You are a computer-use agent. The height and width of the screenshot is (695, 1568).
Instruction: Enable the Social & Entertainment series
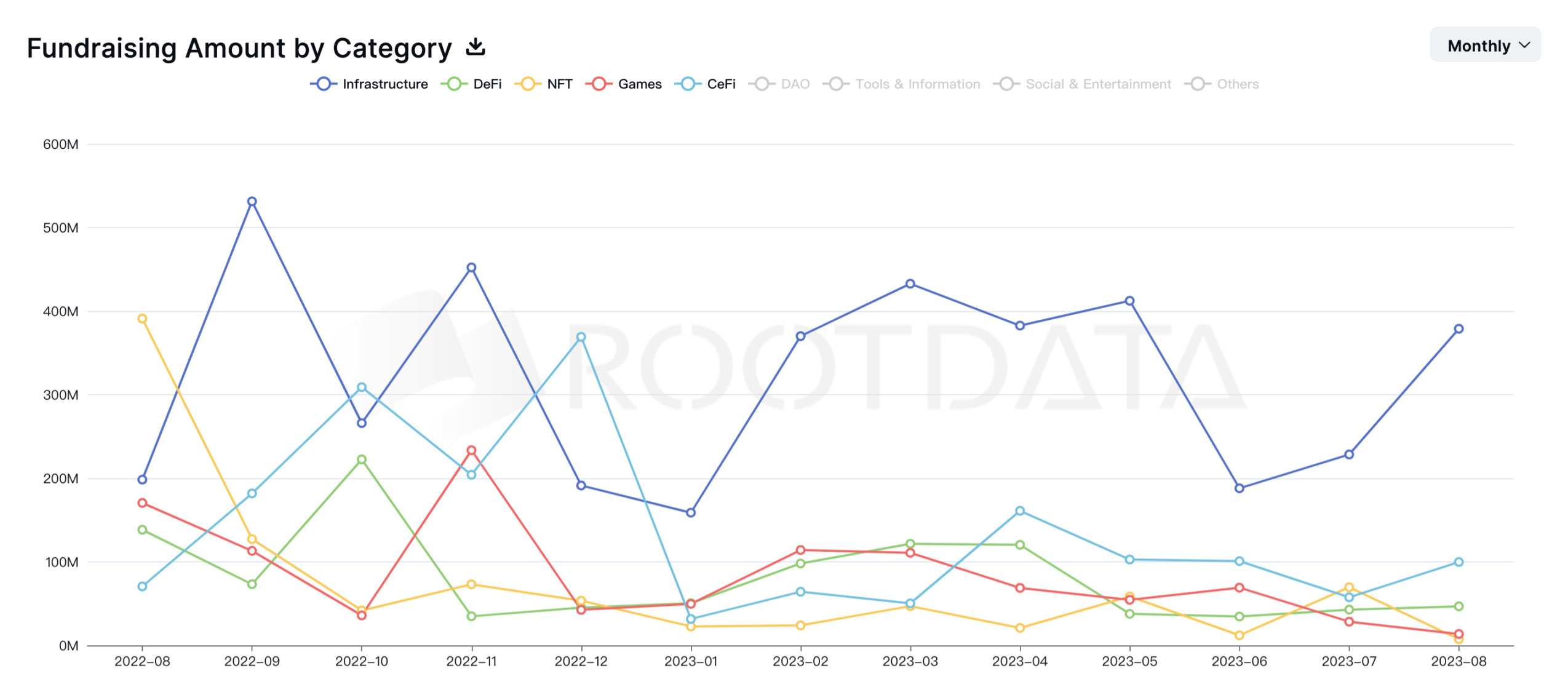pos(1082,84)
